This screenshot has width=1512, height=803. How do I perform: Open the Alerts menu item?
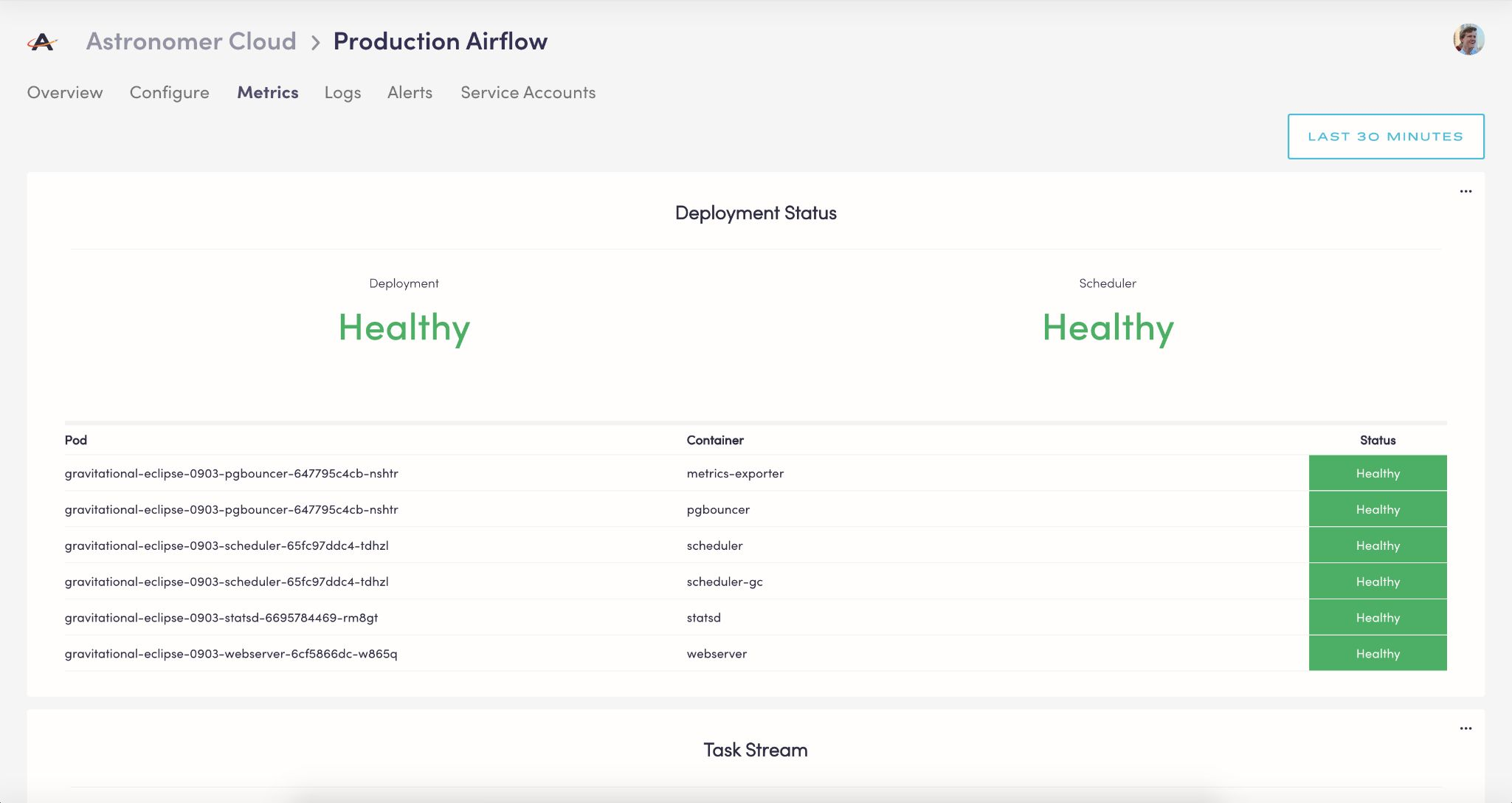coord(410,92)
